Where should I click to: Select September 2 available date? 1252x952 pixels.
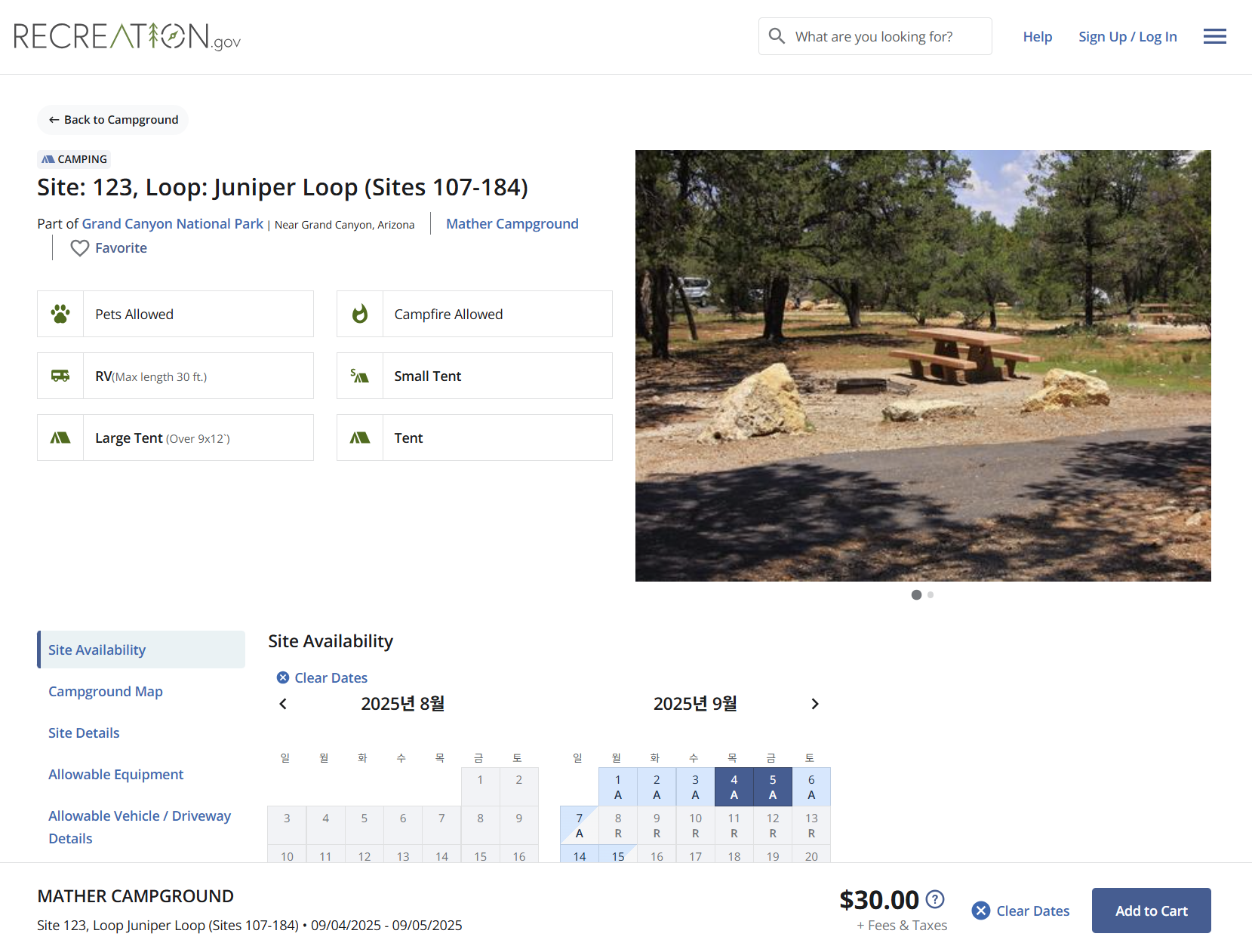pyautogui.click(x=657, y=787)
